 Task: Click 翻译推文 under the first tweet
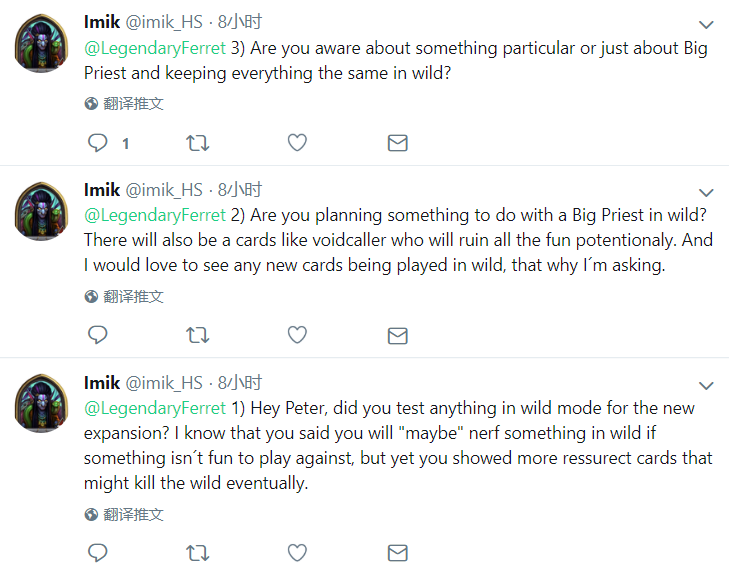point(133,104)
